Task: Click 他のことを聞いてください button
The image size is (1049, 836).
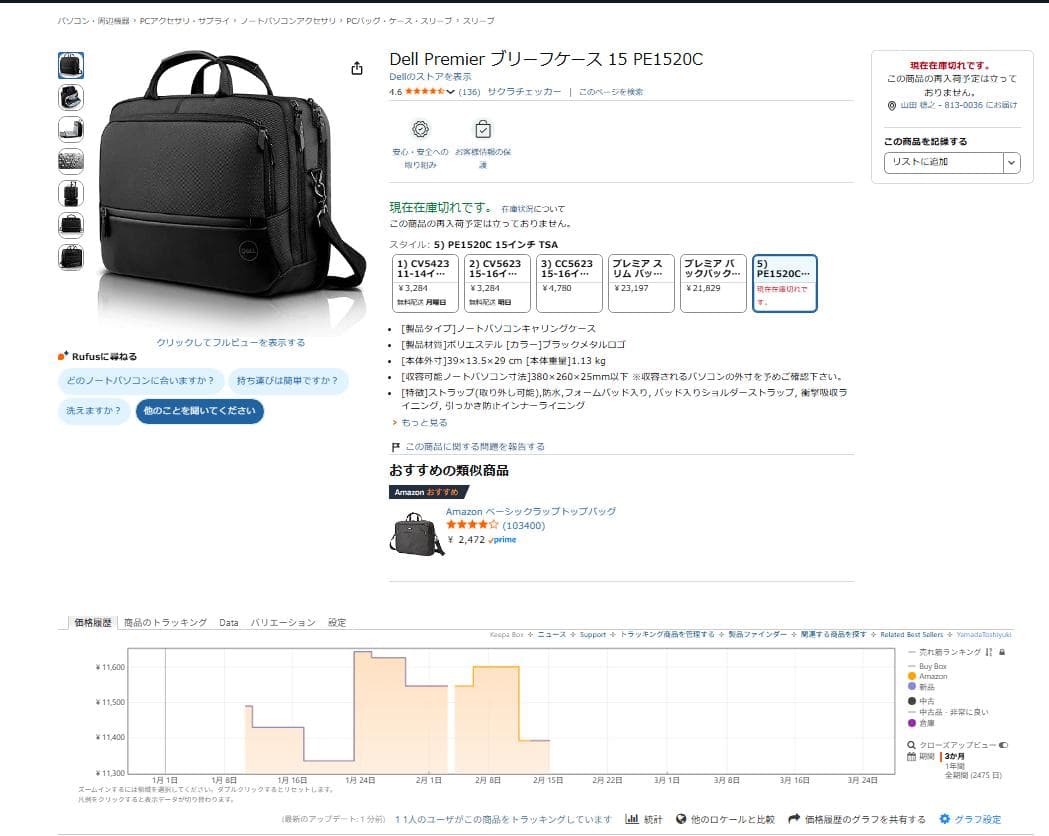Action: [199, 411]
